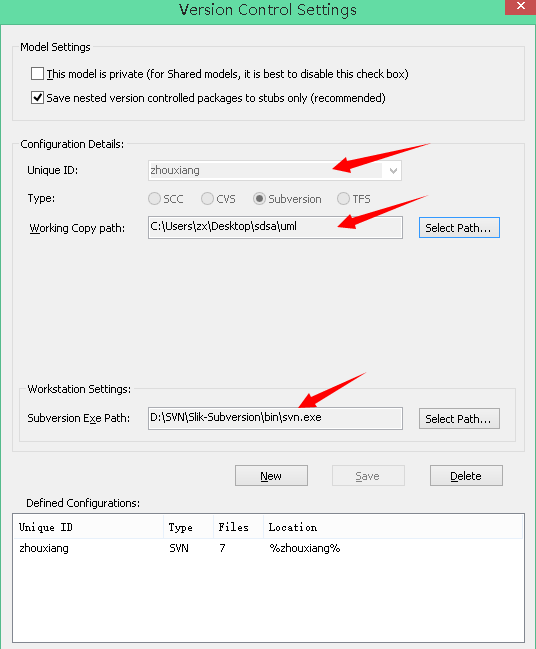Viewport: 536px width, 649px height.
Task: Select the CVS type radio button
Action: (x=207, y=199)
